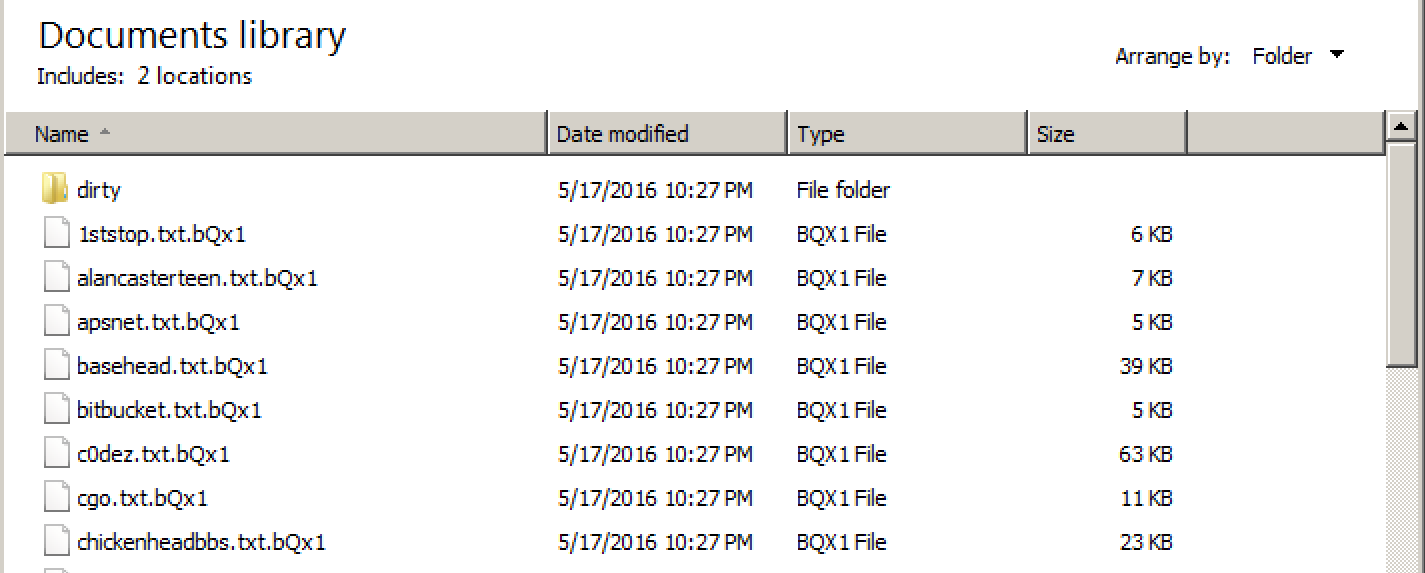Image resolution: width=1425 pixels, height=573 pixels.
Task: Click the basehead.txt.bQx1 file icon
Action: click(56, 366)
